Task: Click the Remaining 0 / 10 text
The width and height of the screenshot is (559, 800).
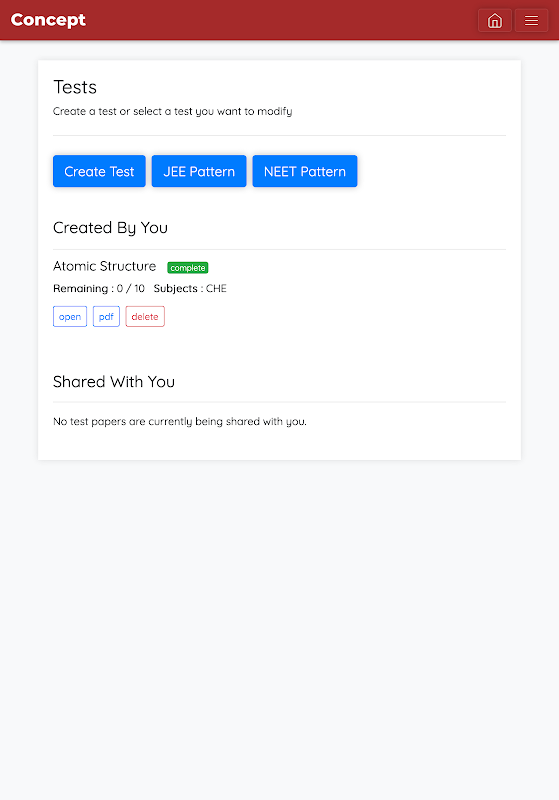Action: (x=99, y=288)
